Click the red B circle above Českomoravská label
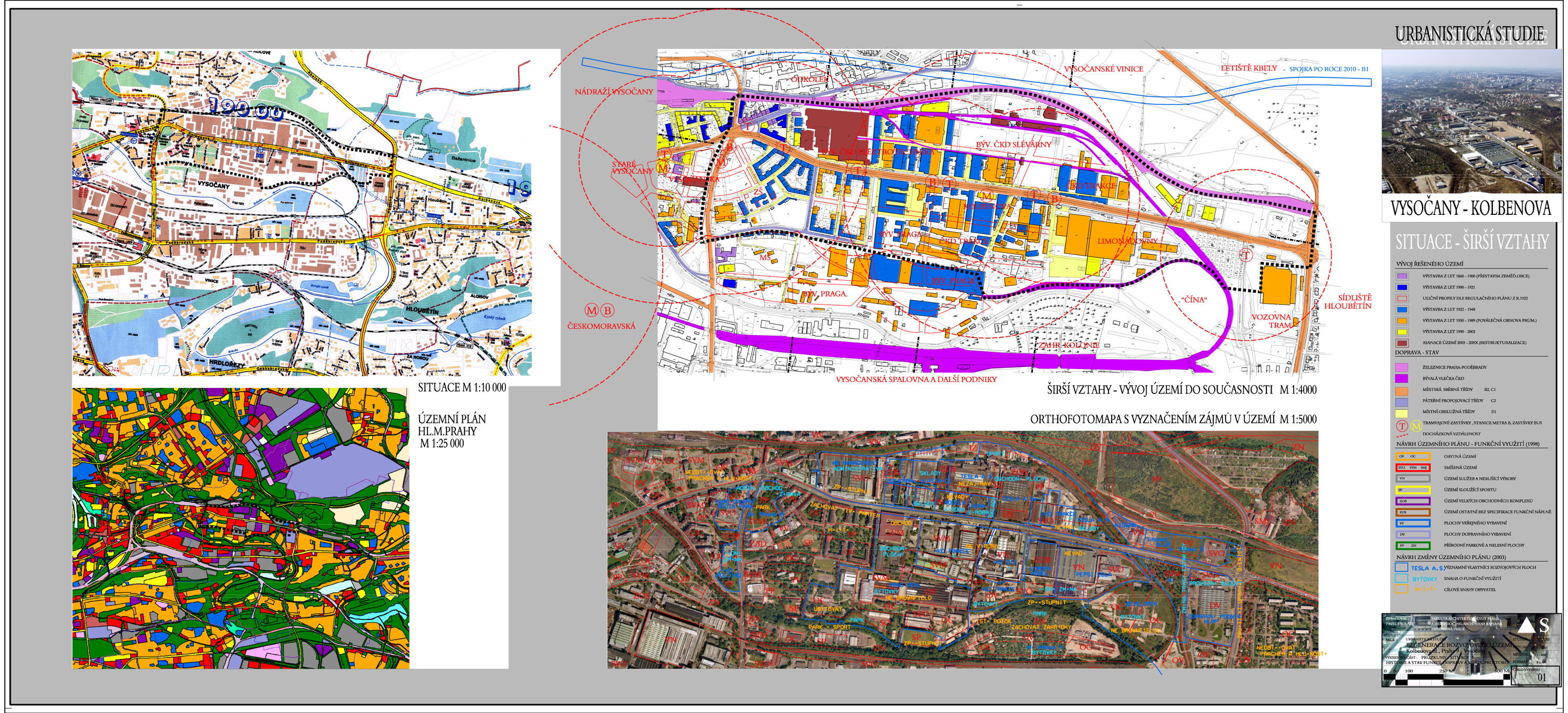Image resolution: width=1568 pixels, height=713 pixels. 607,310
